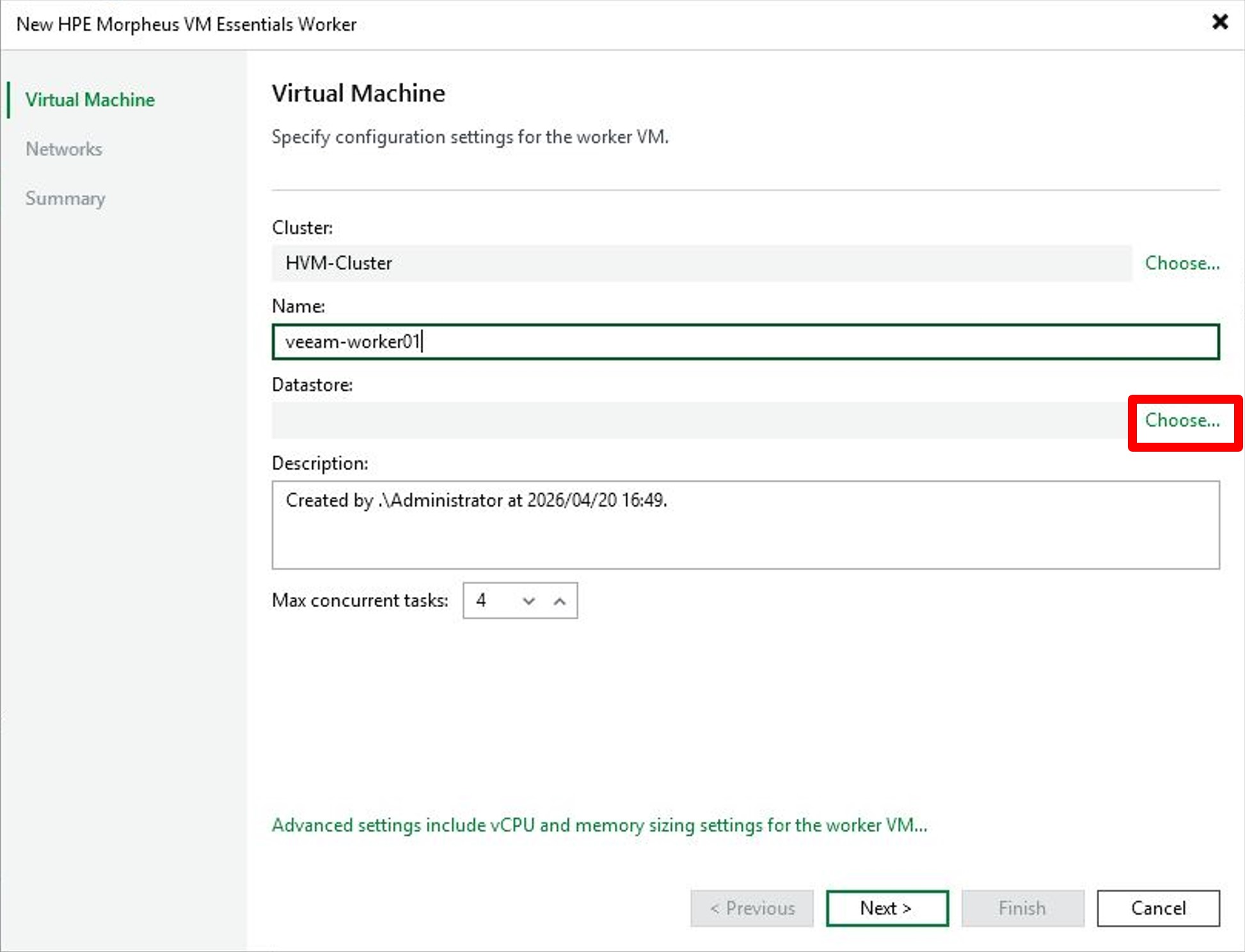Click inside the Description text box
The height and width of the screenshot is (952, 1245).
coord(745,525)
